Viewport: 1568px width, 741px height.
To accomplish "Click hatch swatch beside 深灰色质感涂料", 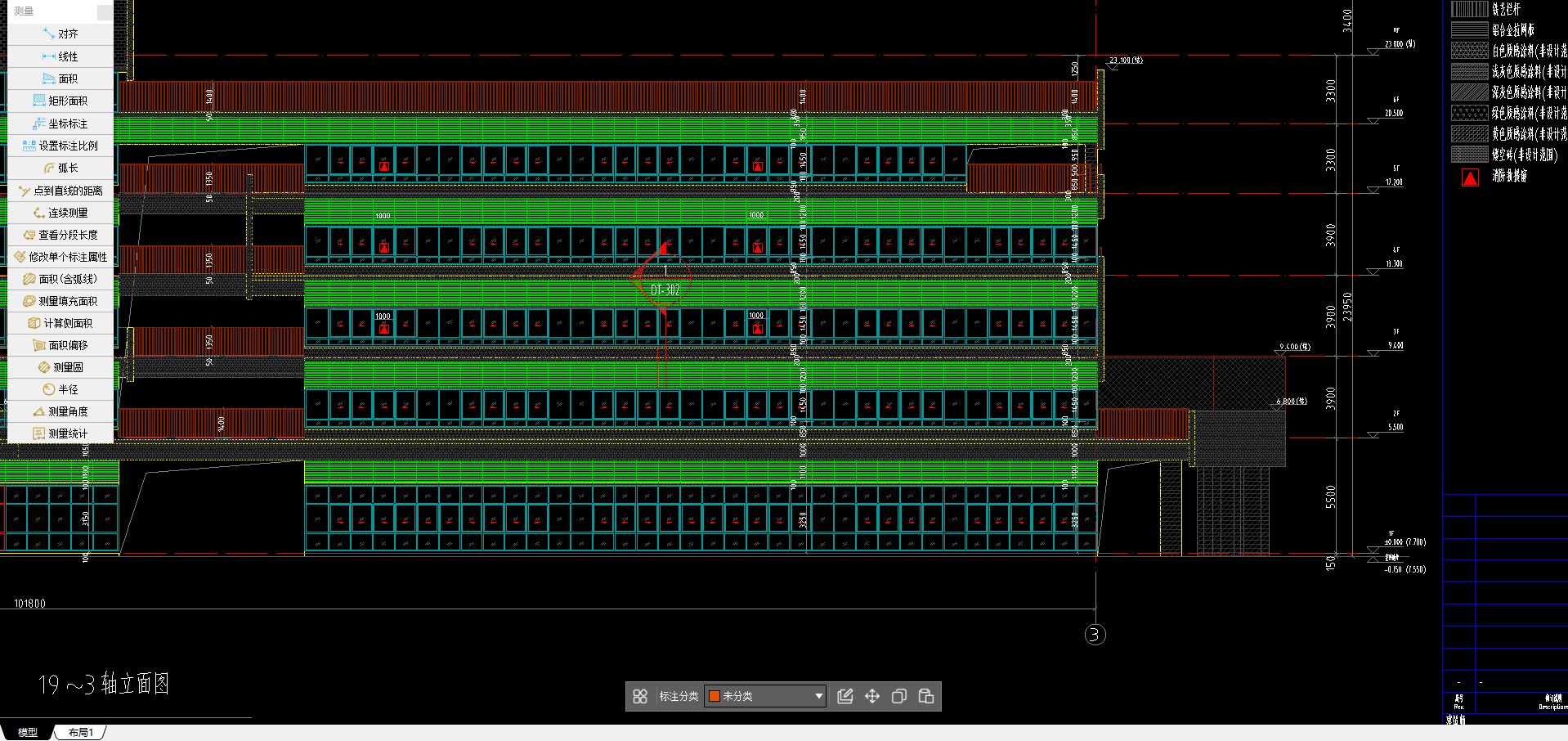I will tap(1469, 92).
